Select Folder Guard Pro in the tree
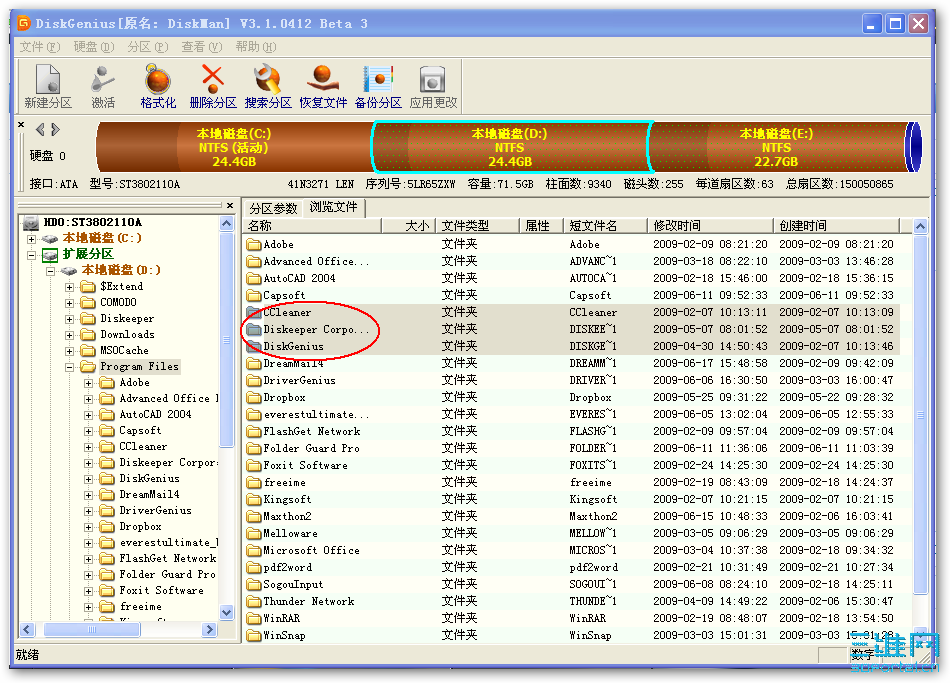 tap(167, 575)
